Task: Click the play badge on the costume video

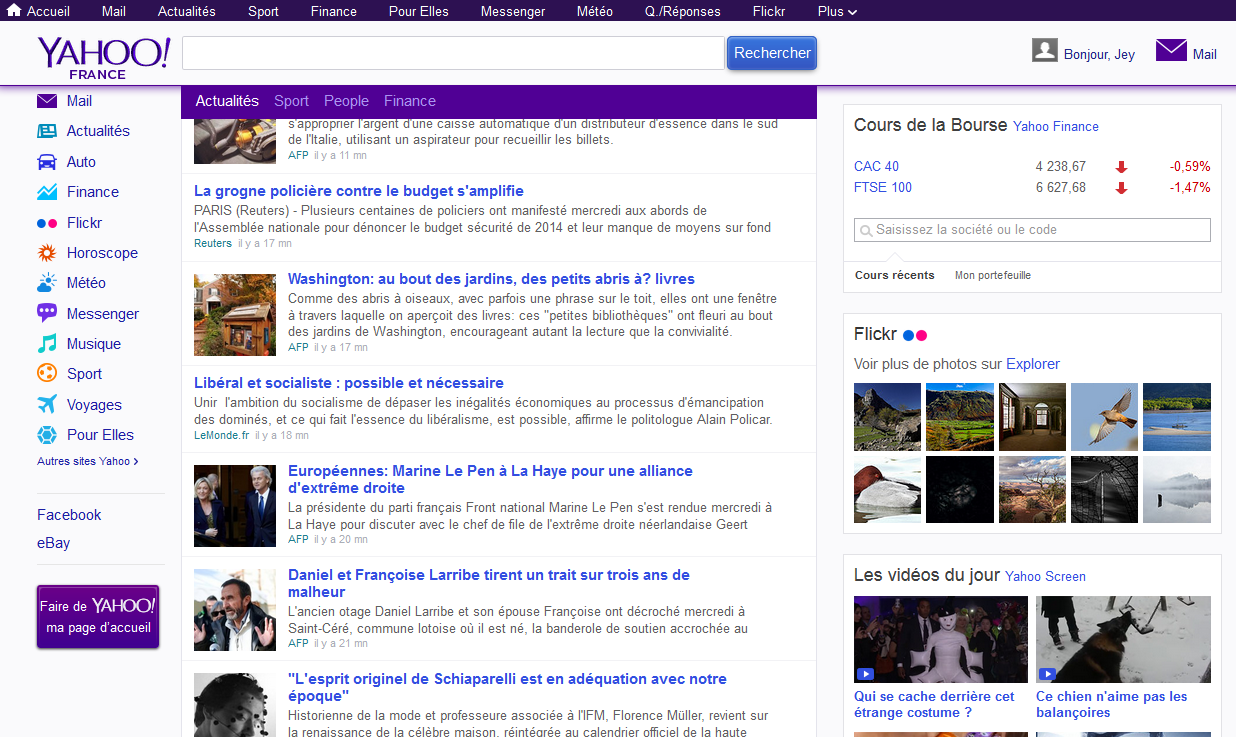Action: point(865,674)
